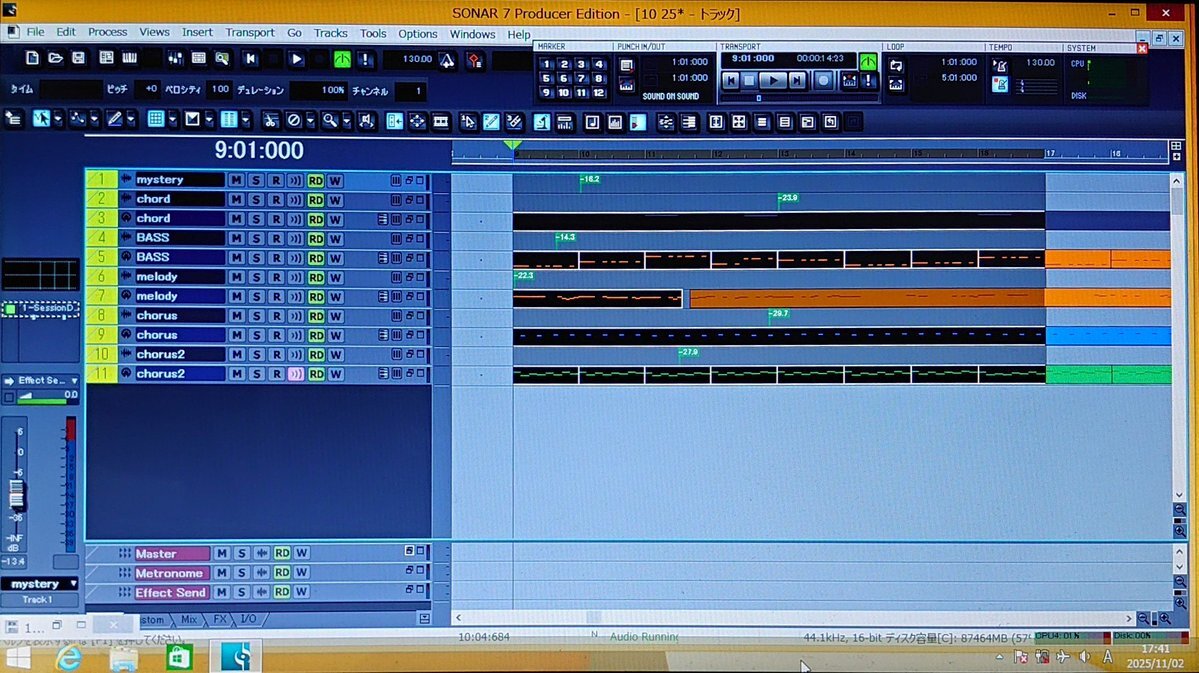Click the orange melody clip on track 7
This screenshot has width=1199, height=673.
tap(866, 297)
